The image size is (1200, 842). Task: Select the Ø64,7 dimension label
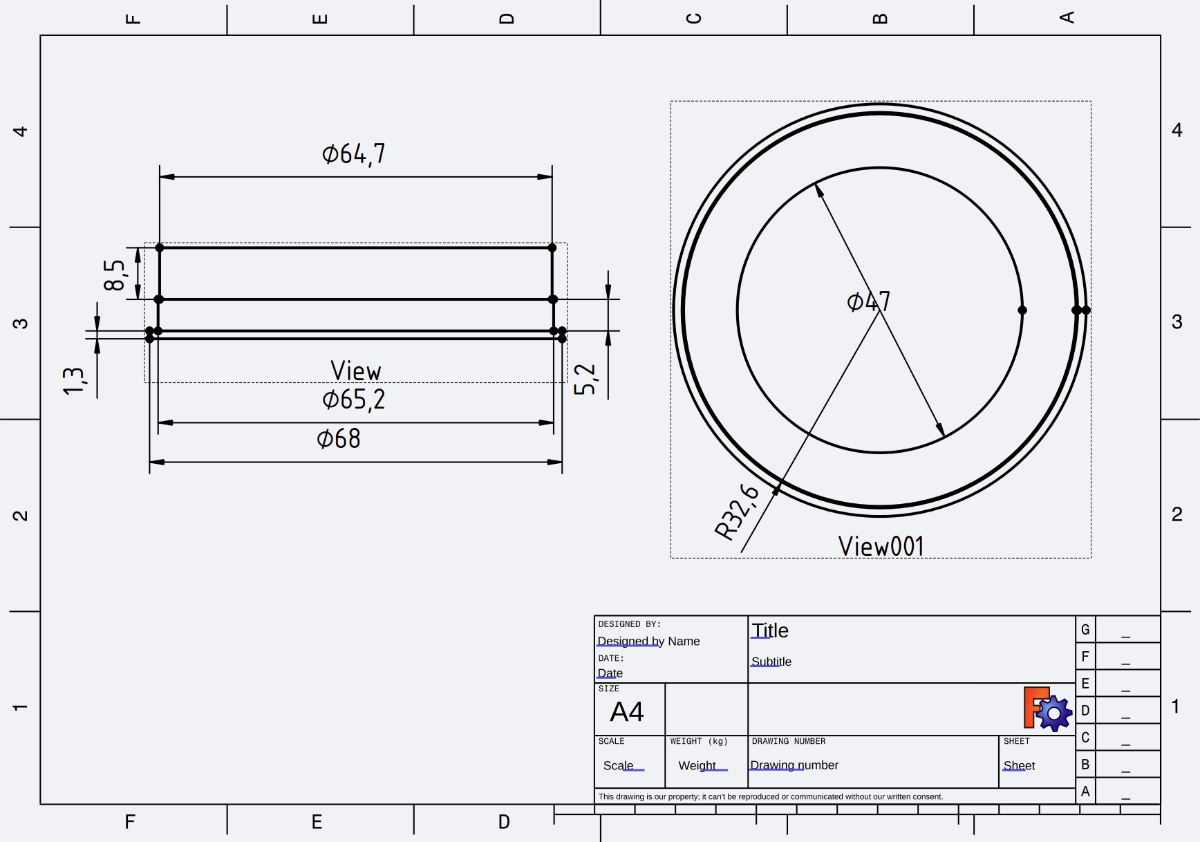(353, 154)
